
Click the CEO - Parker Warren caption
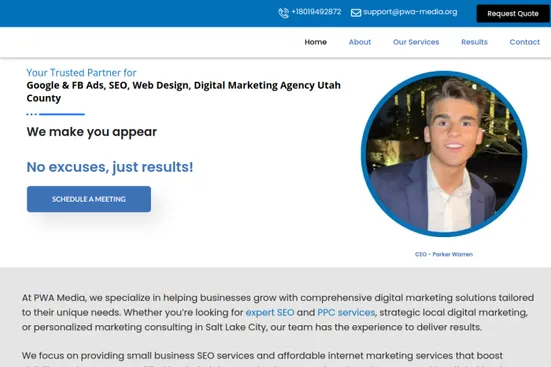pos(444,254)
